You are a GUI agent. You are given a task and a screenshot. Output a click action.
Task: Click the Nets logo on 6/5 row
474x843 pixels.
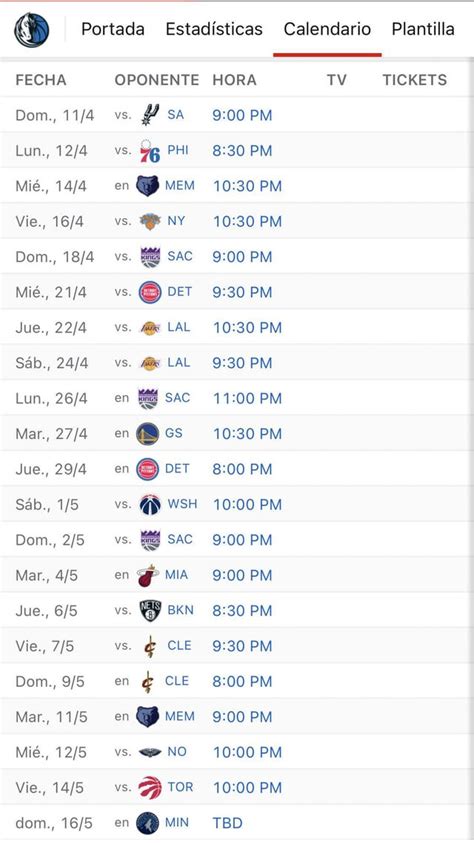[x=150, y=611]
